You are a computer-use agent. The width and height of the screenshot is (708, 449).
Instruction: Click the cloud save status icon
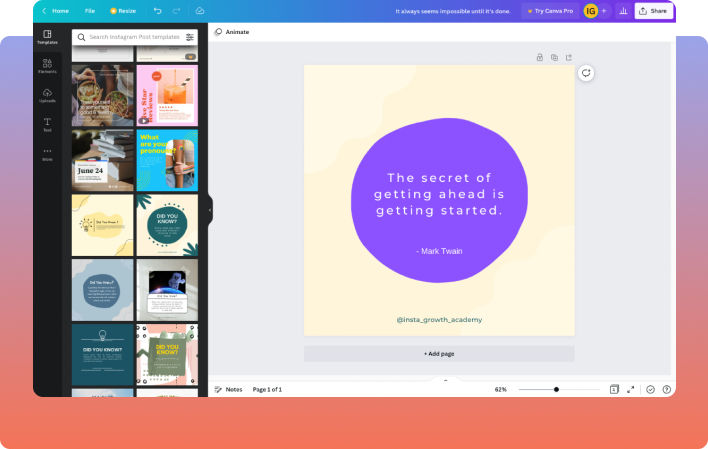point(200,11)
